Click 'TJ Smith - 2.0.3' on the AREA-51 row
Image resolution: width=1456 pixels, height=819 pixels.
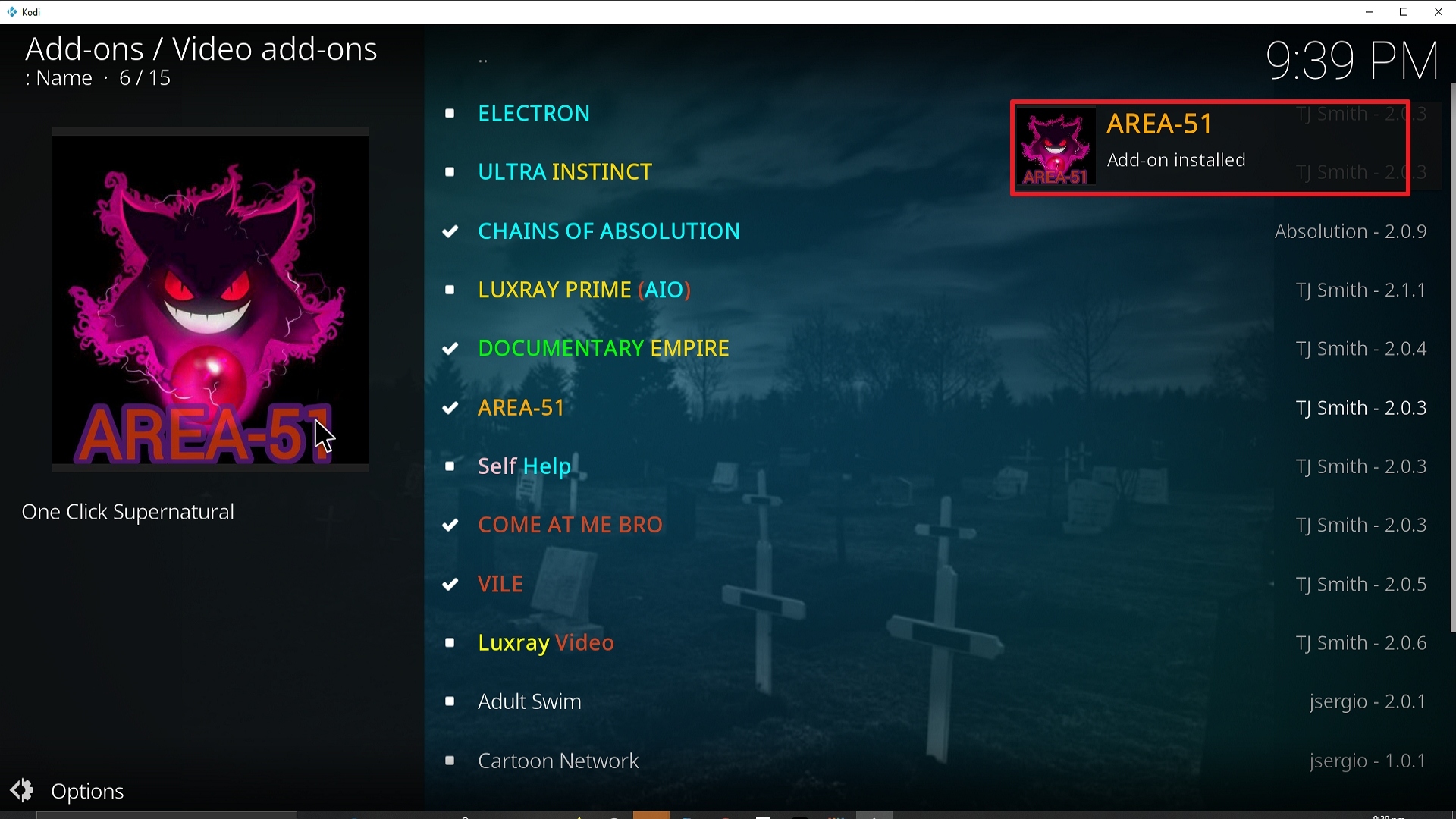pos(1361,408)
